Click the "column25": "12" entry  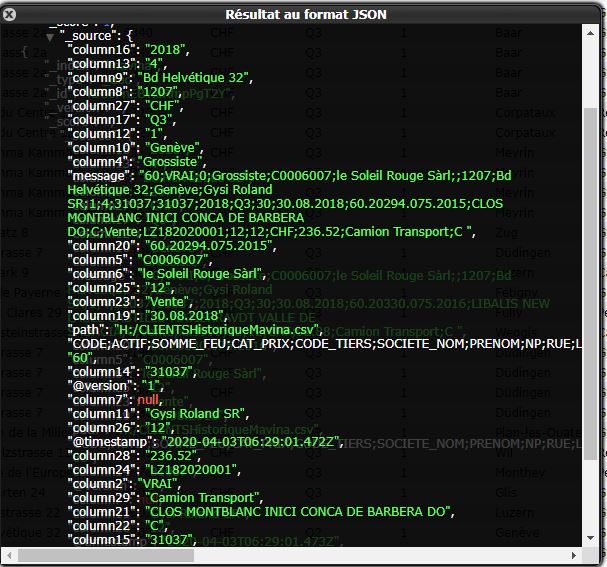(121, 288)
